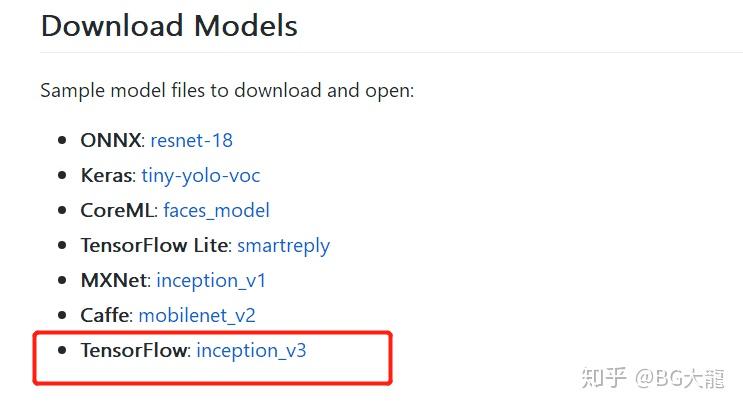This screenshot has width=743, height=409.
Task: Click the bold TensorFlow label in red box
Action: [x=134, y=350]
